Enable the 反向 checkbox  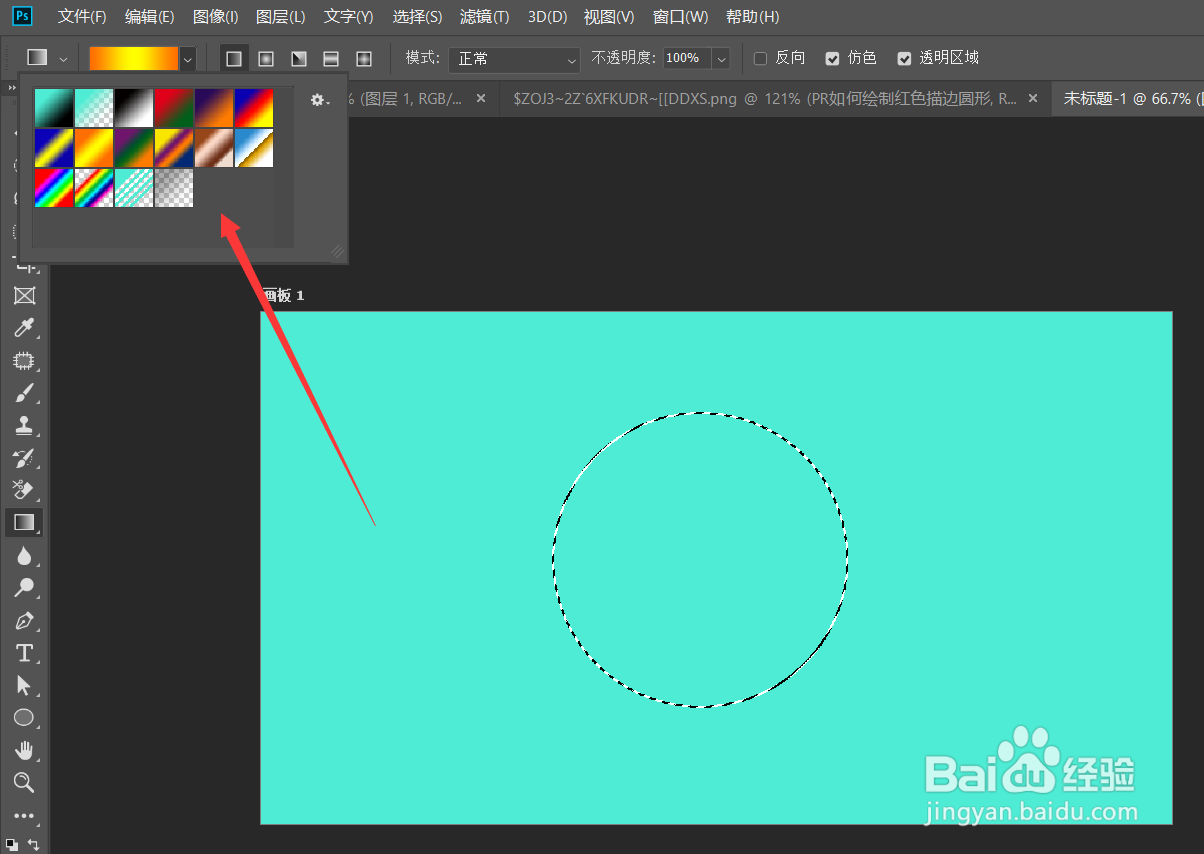pyautogui.click(x=760, y=58)
